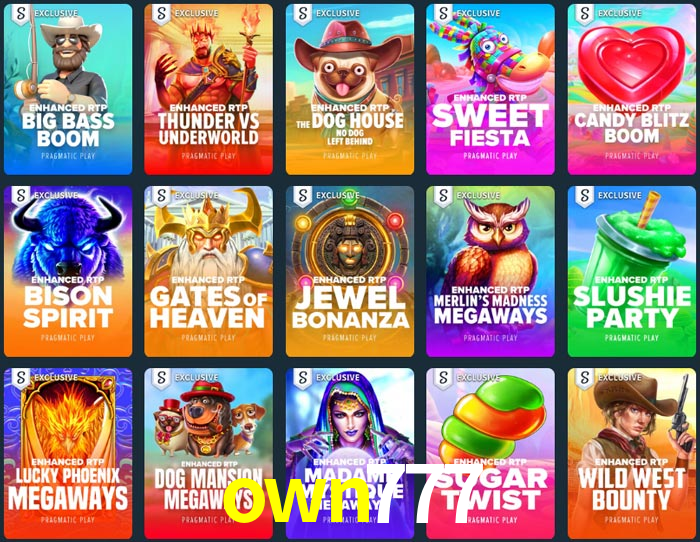The height and width of the screenshot is (542, 700).
Task: Select The Dog House No Dog Left Behind
Action: [350, 89]
